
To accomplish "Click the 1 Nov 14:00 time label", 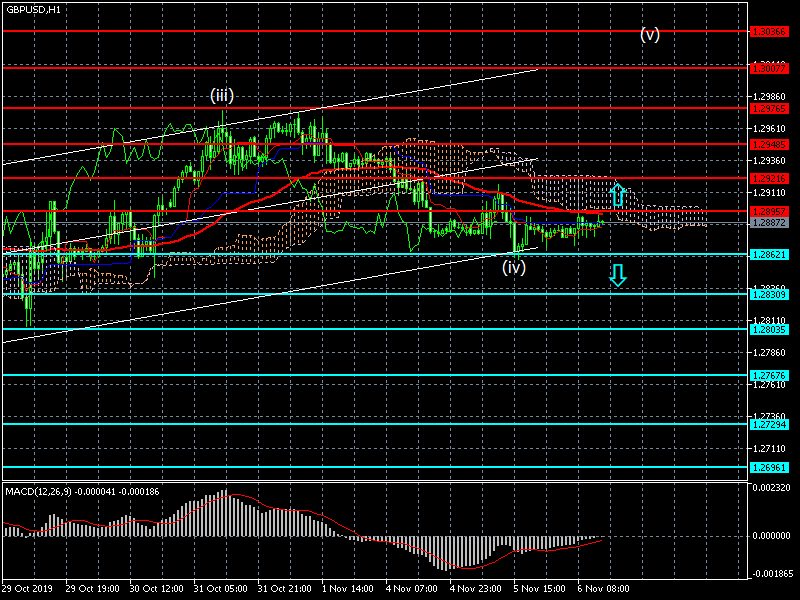I will (347, 588).
